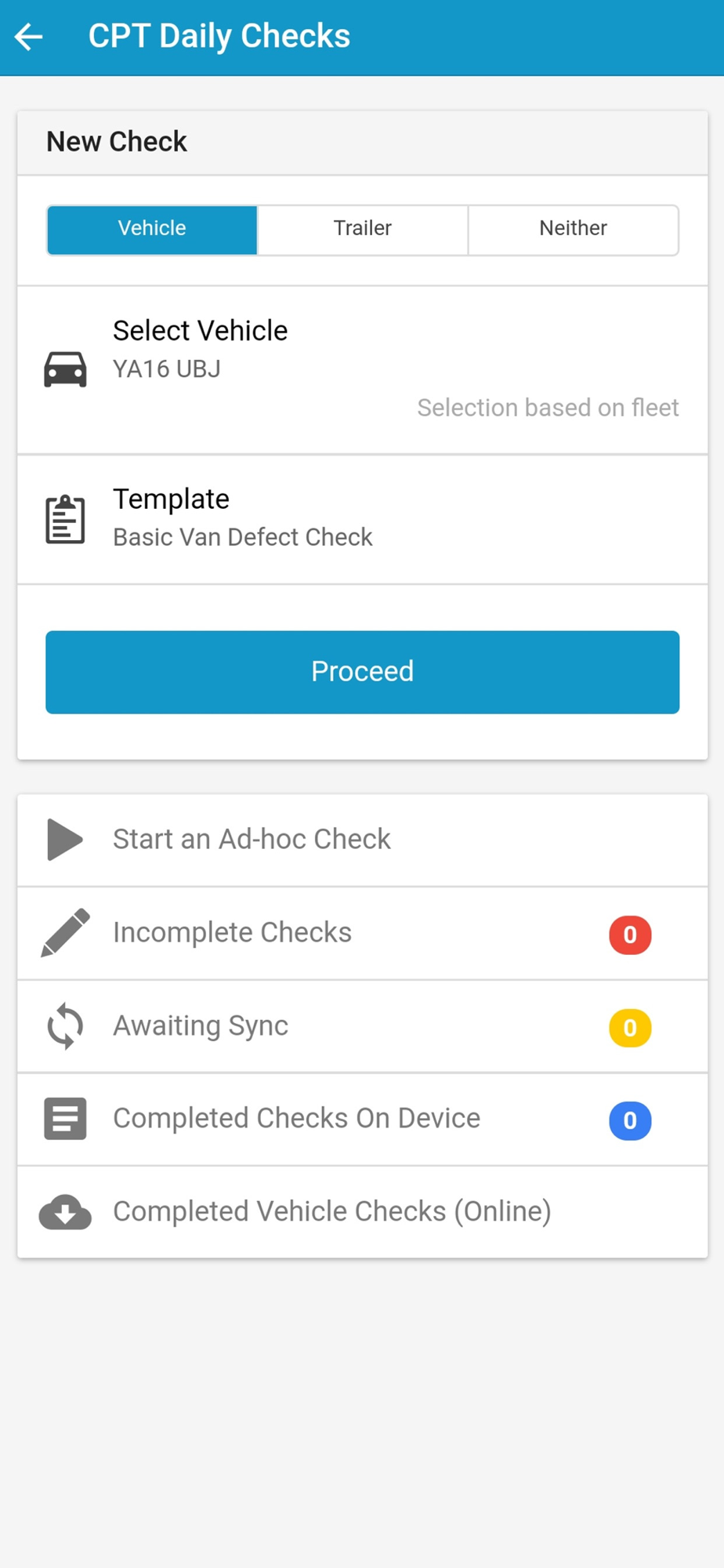
Task: Switch to the Trailer option
Action: (x=363, y=230)
